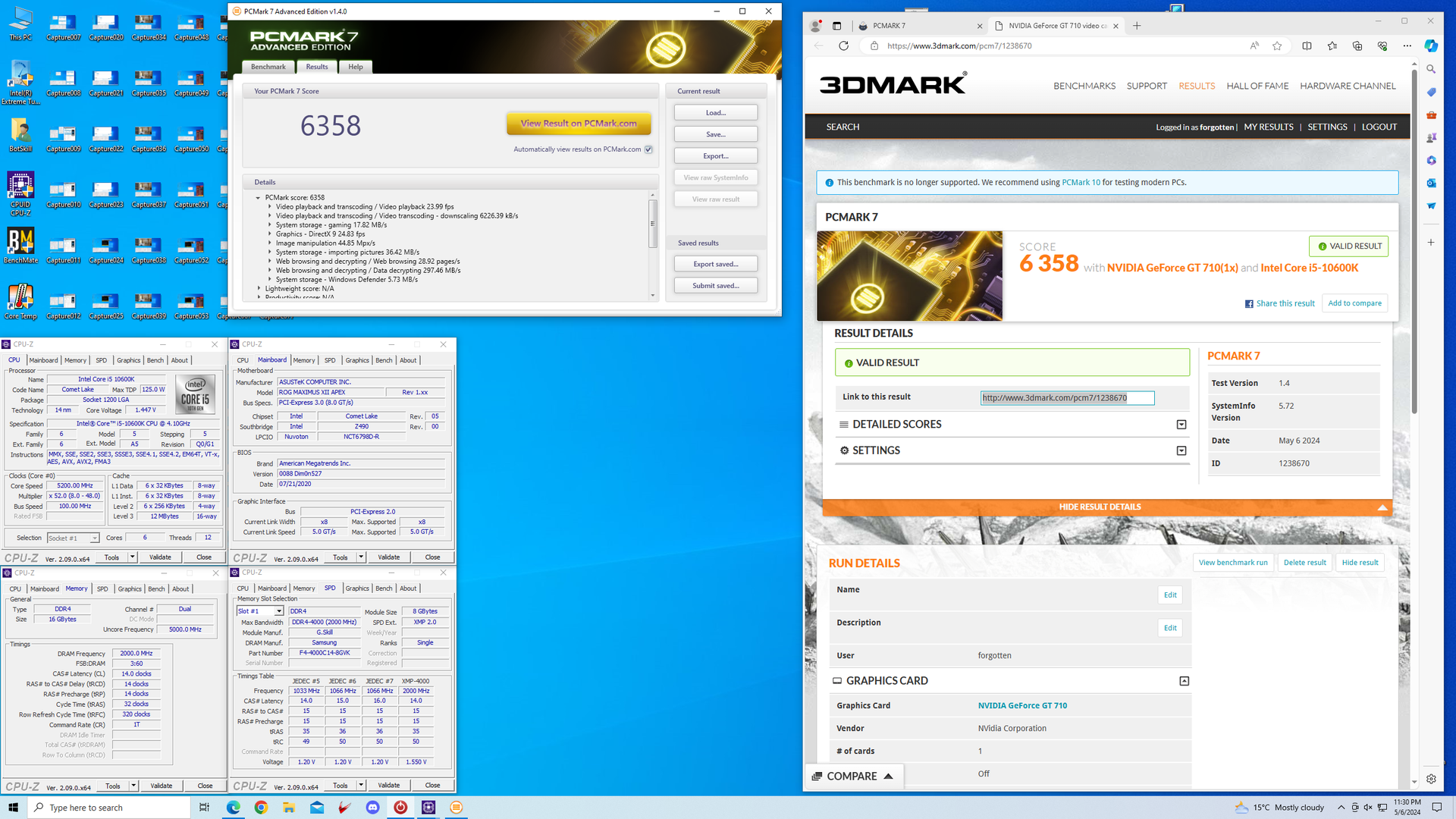The image size is (1456, 819).
Task: Expand the Lightweight score tree node
Action: point(258,289)
